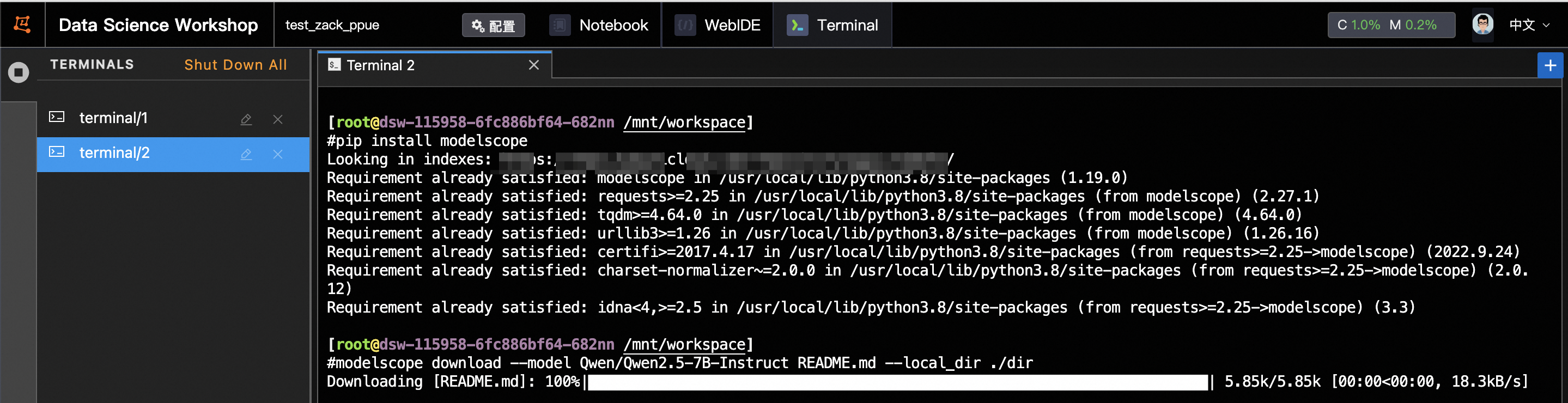This screenshot has height=403, width=1568.
Task: Click the Data Science Workshop logo icon
Action: (22, 25)
